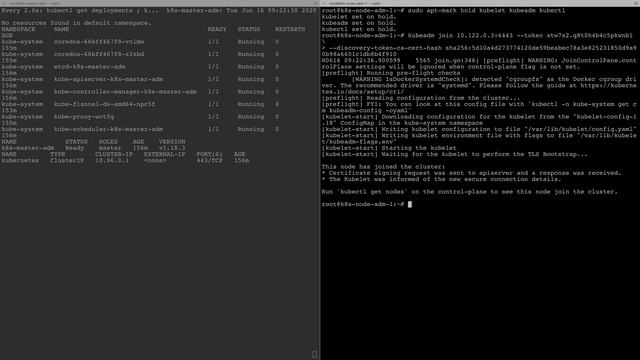Screen dimensions: 640x360
Task: Click the '--discovery-token-ca-cert-hash' option text
Action: click(x=385, y=48)
